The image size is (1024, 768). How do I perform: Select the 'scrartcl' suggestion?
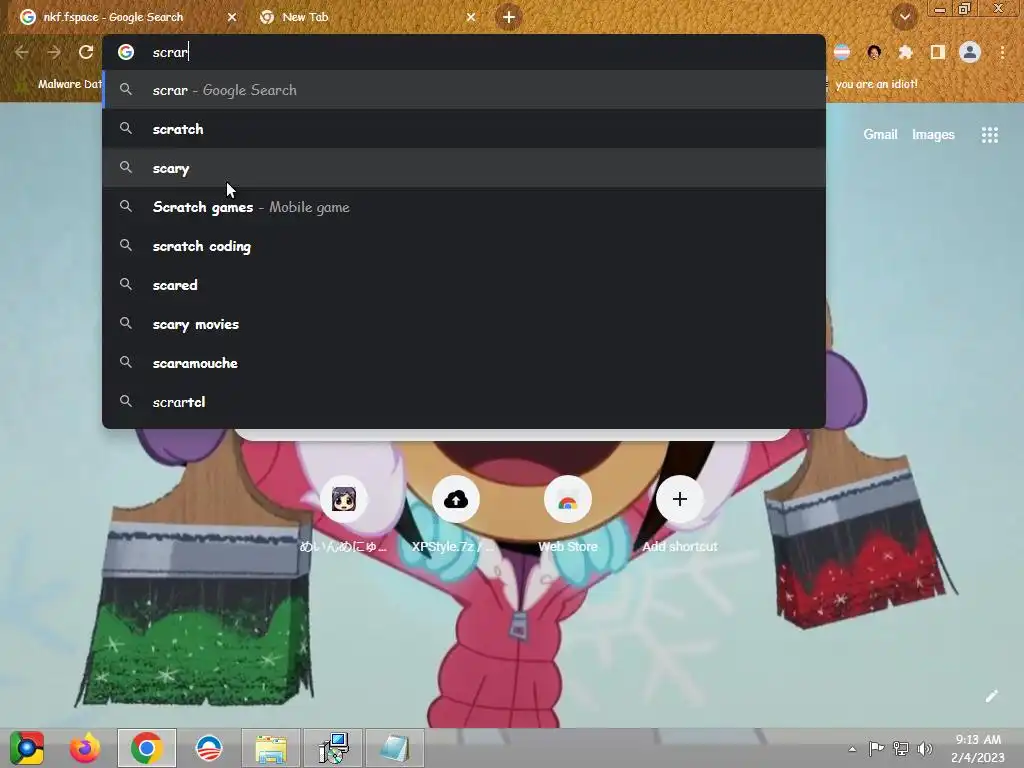coord(464,402)
